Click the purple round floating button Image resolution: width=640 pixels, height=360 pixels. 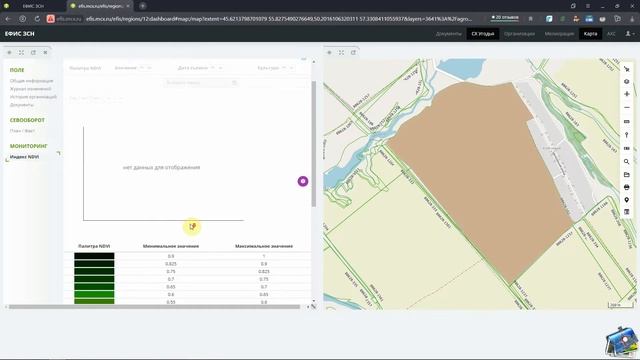click(303, 181)
